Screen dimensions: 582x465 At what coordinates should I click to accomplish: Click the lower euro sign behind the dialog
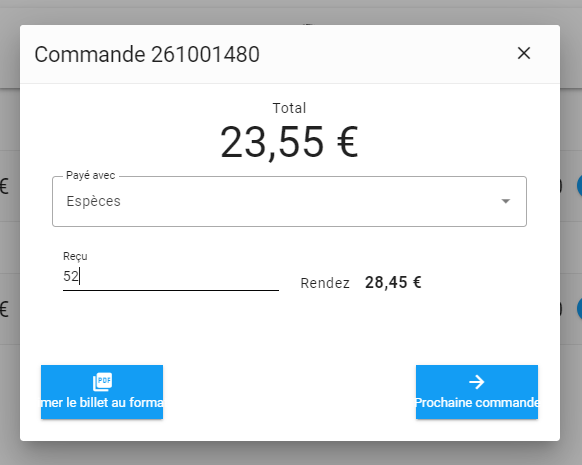tap(4, 309)
